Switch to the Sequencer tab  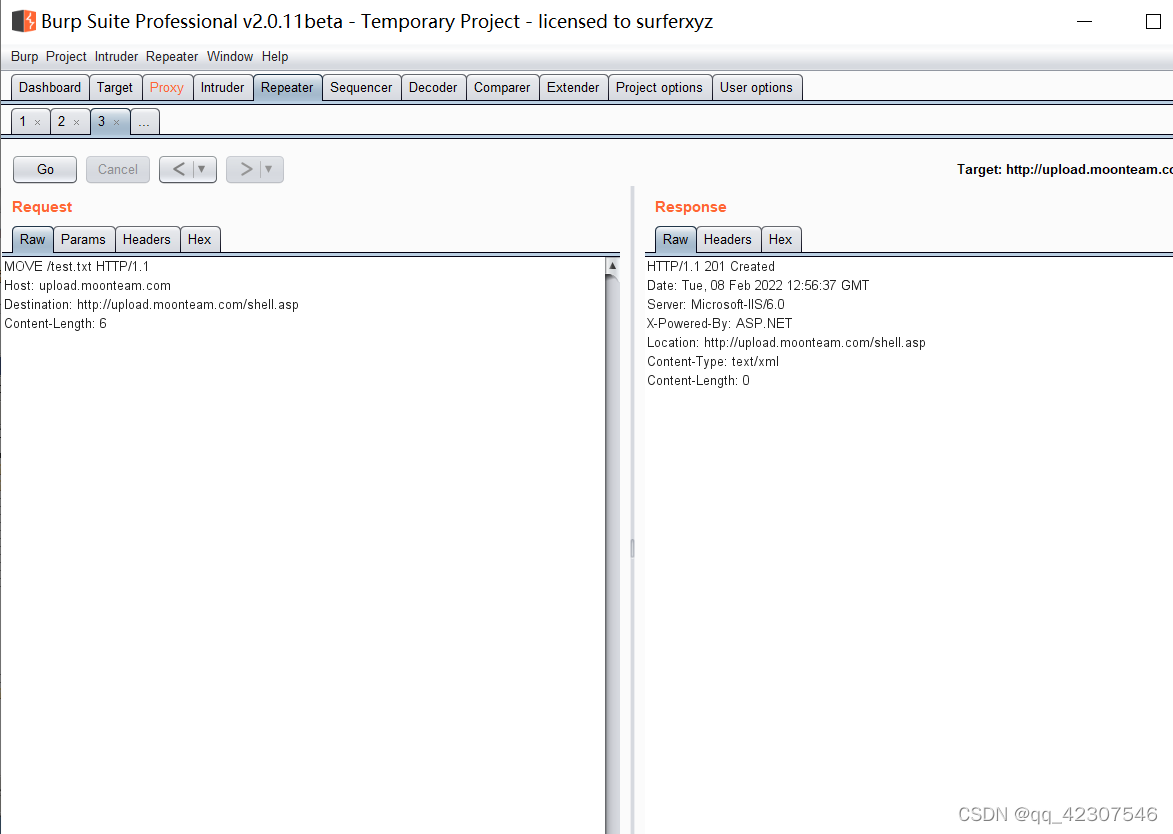361,88
